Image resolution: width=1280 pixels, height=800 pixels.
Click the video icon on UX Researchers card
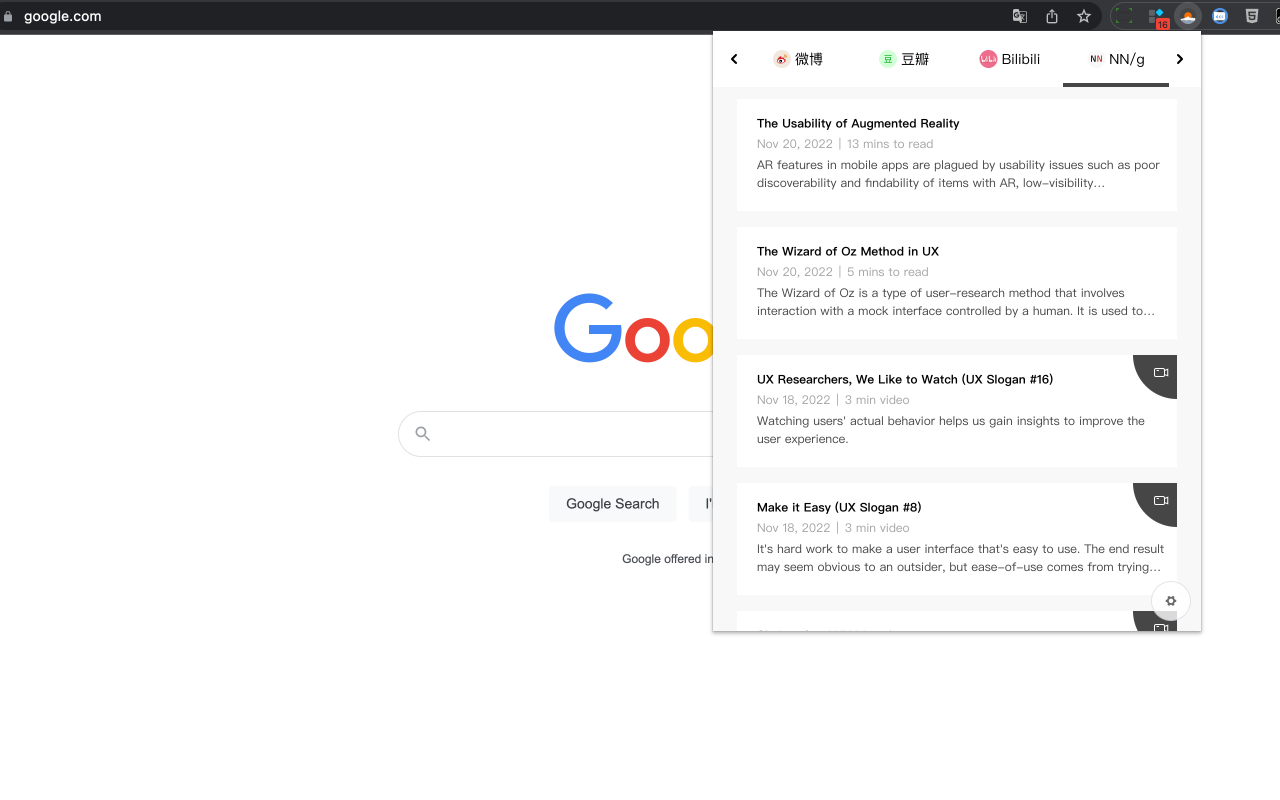(x=1159, y=373)
